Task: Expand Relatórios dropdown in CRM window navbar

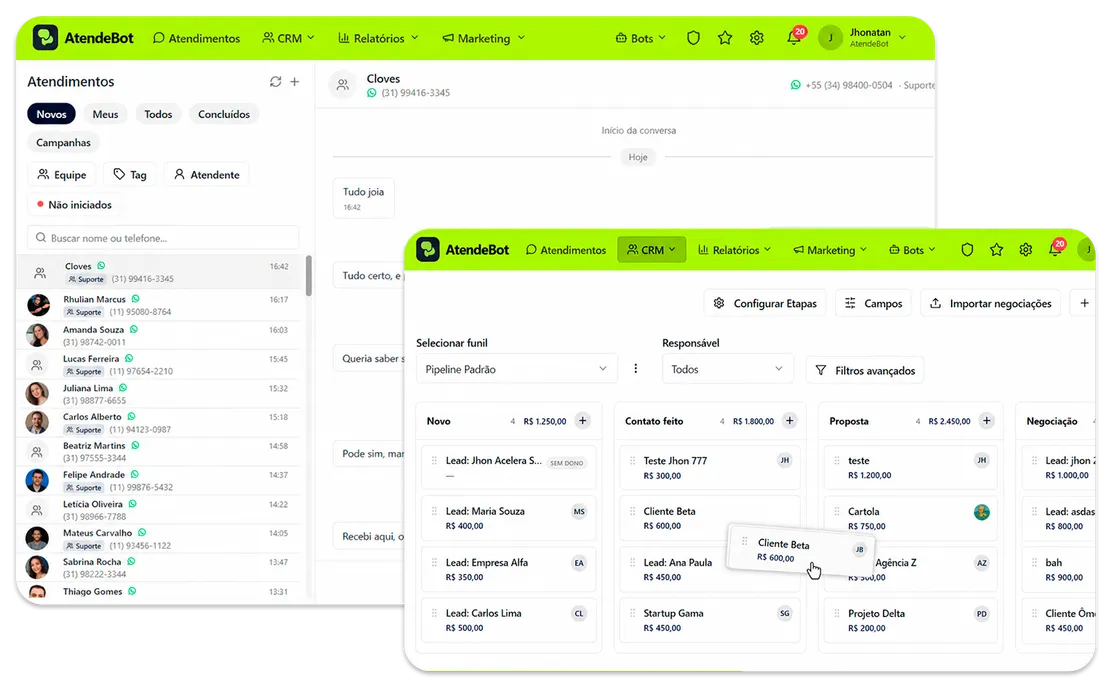Action: pyautogui.click(x=734, y=250)
